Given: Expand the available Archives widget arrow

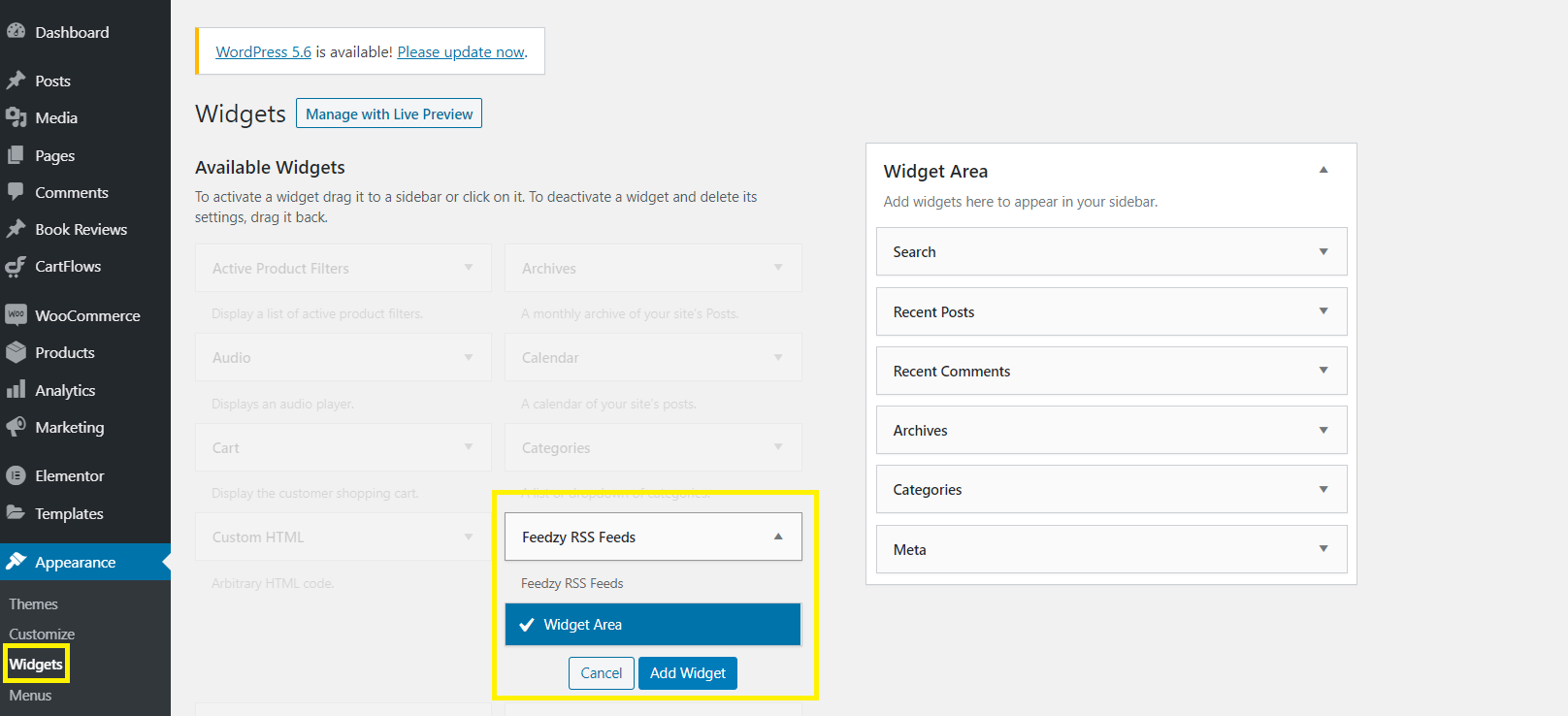Looking at the screenshot, I should (x=778, y=268).
